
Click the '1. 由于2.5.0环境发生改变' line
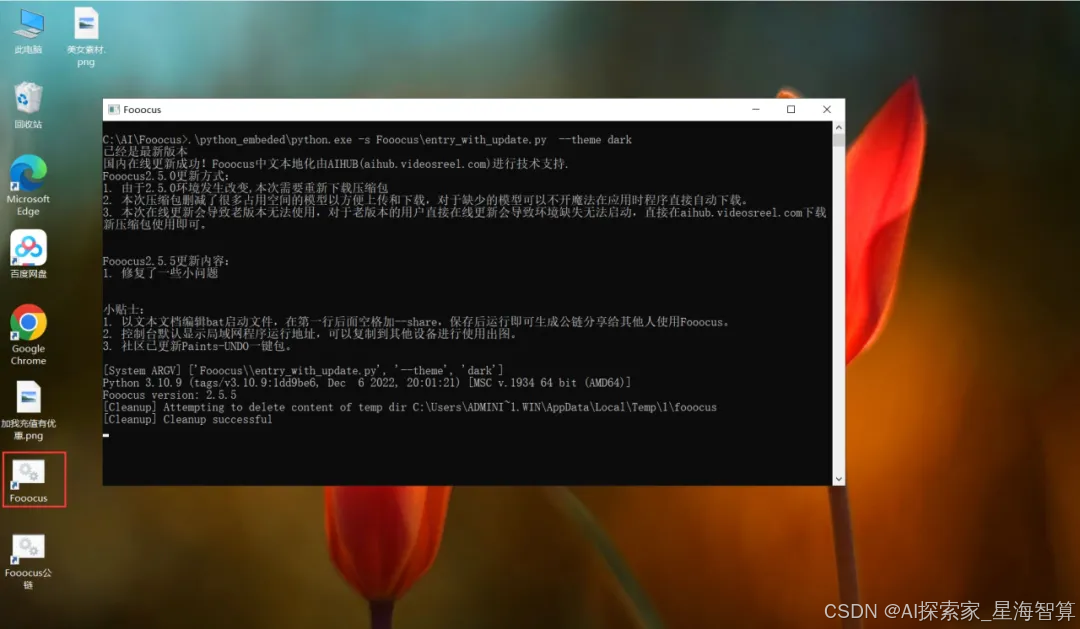click(245, 187)
